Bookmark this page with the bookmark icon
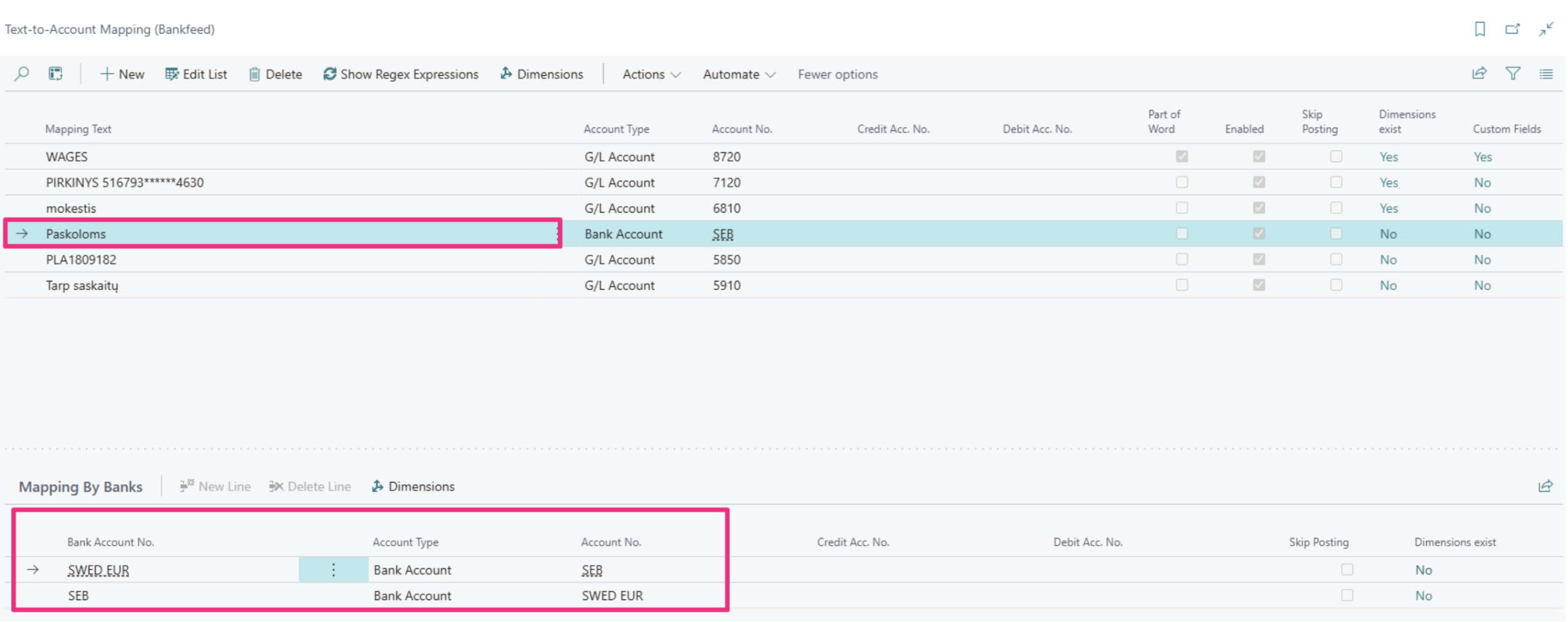This screenshot has height=622, width=1568. coord(1480,29)
